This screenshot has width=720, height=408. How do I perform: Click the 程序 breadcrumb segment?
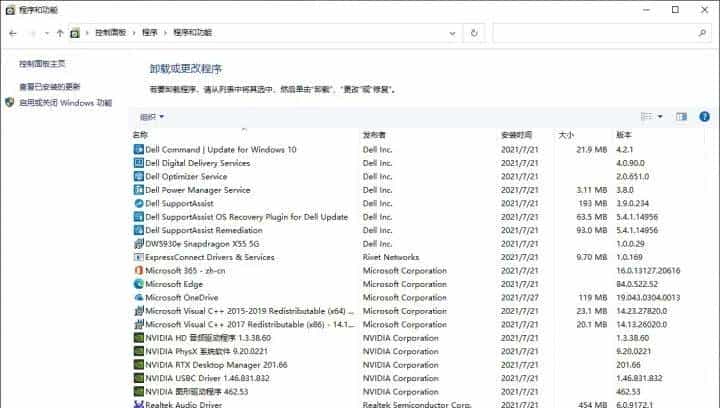150,33
